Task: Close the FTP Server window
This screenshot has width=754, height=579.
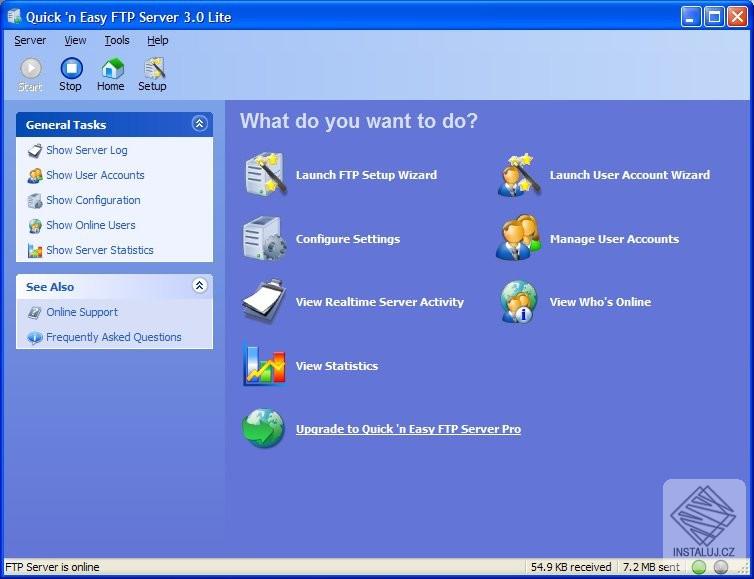Action: [x=737, y=17]
